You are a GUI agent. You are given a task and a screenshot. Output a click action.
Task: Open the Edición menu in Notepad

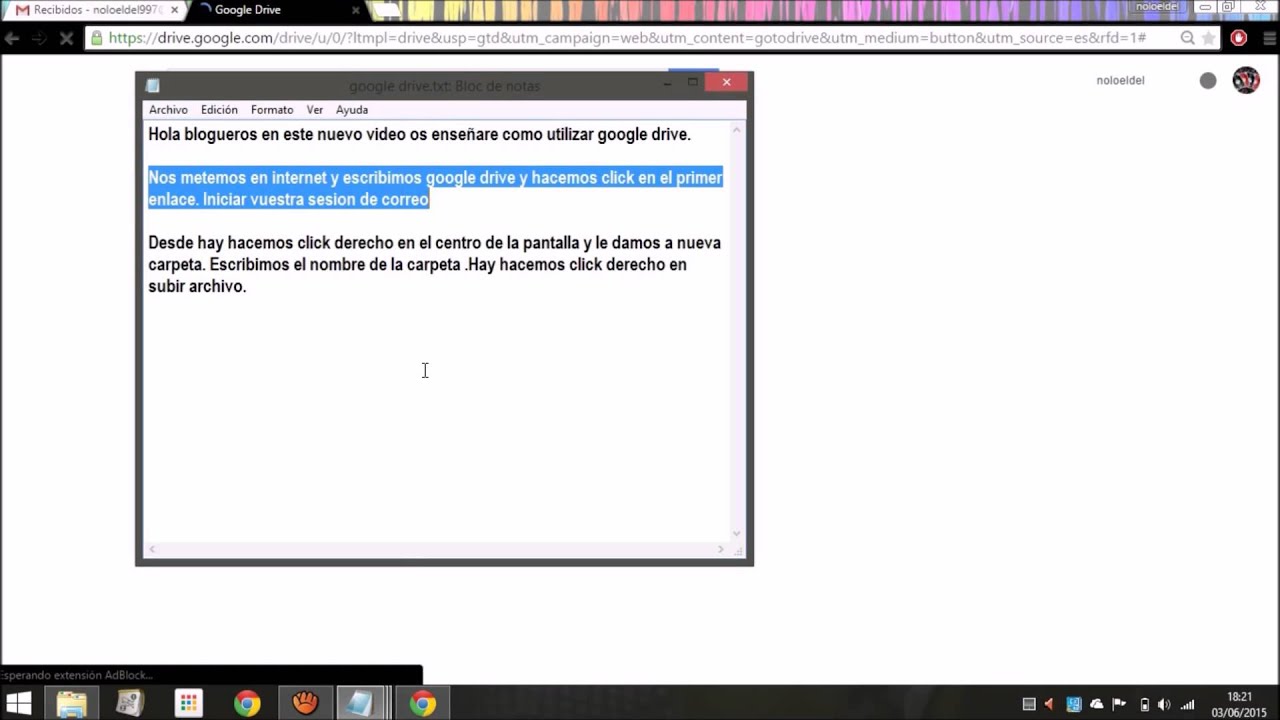click(x=219, y=110)
